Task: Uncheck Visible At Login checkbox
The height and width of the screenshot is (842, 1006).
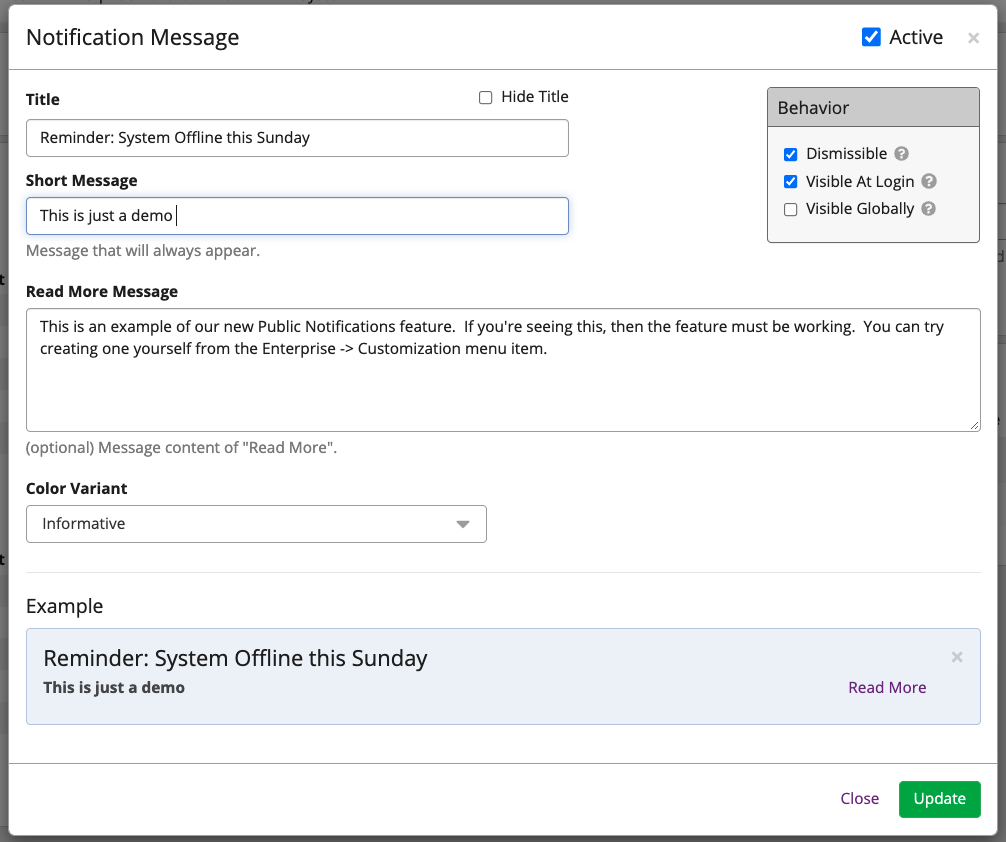Action: pyautogui.click(x=791, y=182)
